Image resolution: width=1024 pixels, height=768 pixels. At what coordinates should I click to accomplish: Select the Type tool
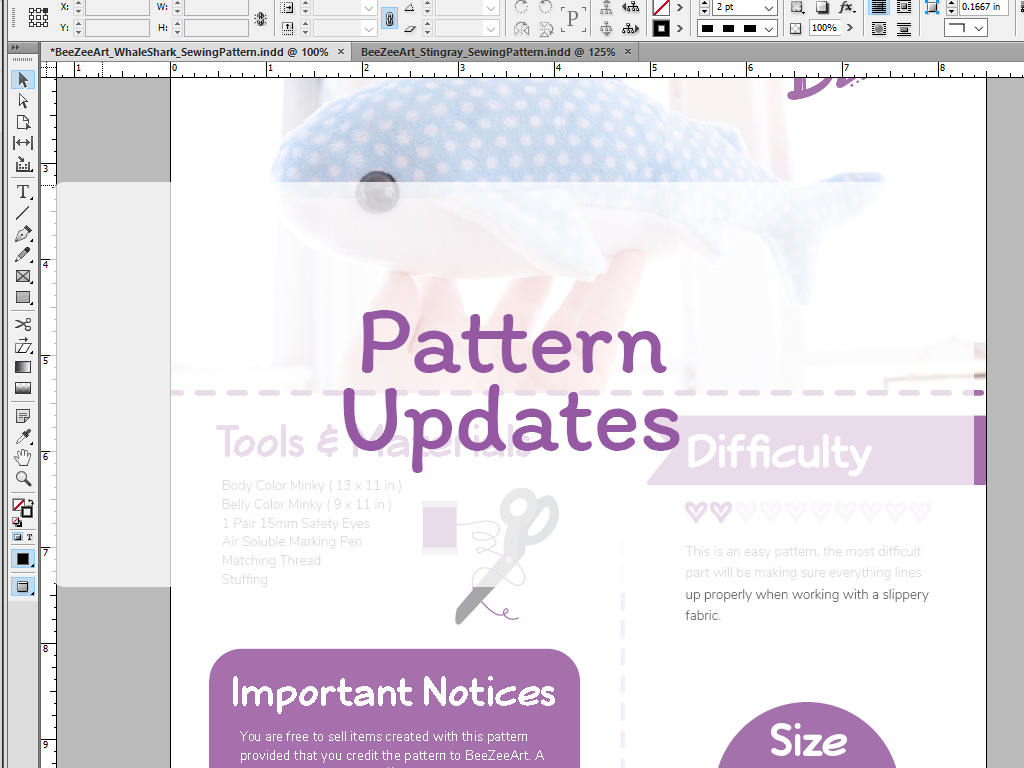click(23, 192)
